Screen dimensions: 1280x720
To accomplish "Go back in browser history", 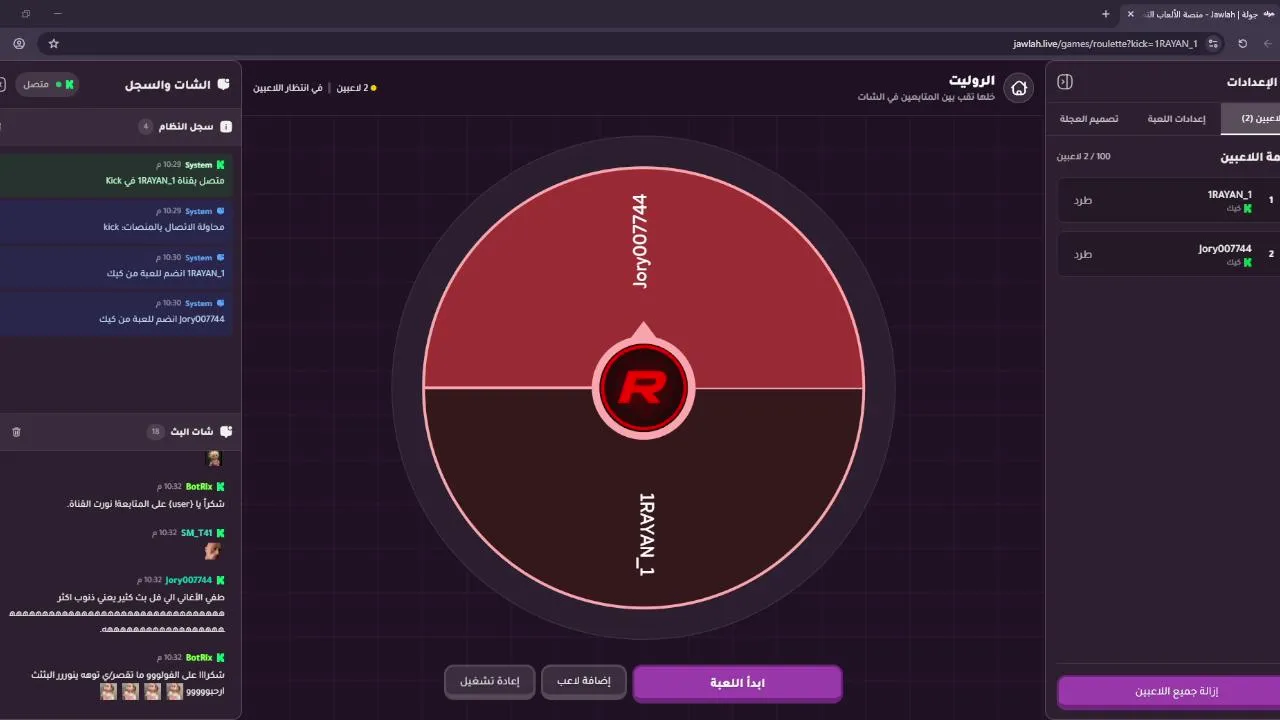I will pyautogui.click(x=1268, y=44).
